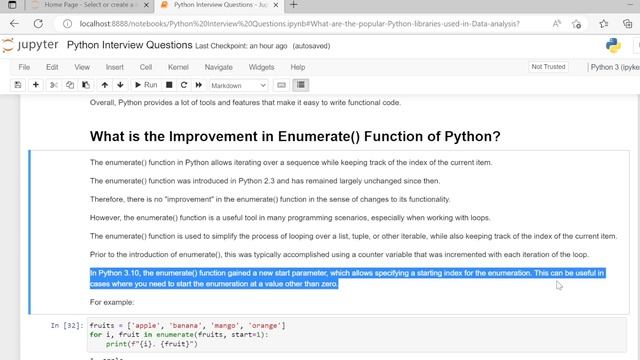640x360 pixels.
Task: Go back with the browser back arrow
Action: 15,24
